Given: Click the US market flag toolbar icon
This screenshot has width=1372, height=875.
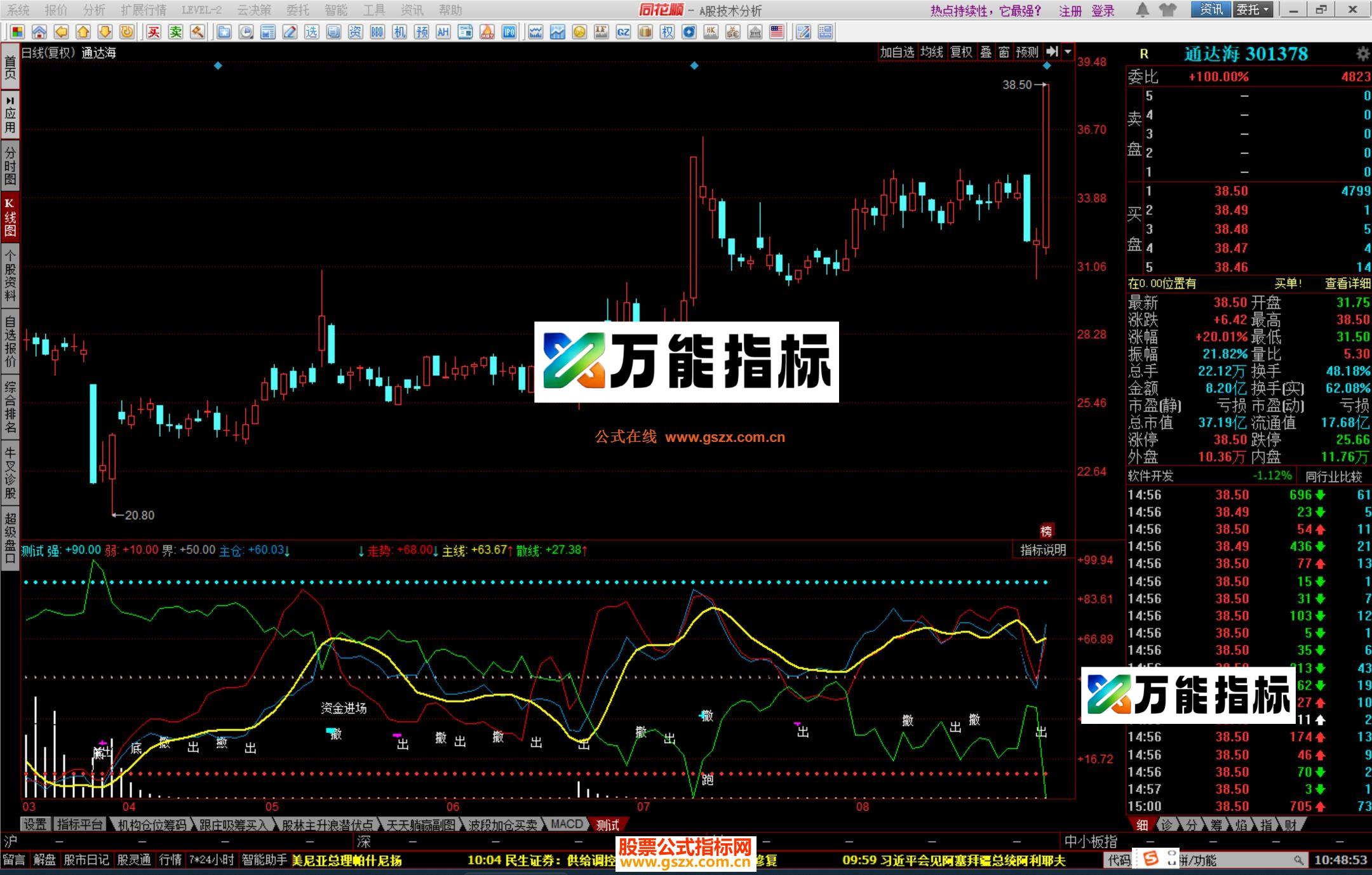Looking at the screenshot, I should pyautogui.click(x=776, y=32).
